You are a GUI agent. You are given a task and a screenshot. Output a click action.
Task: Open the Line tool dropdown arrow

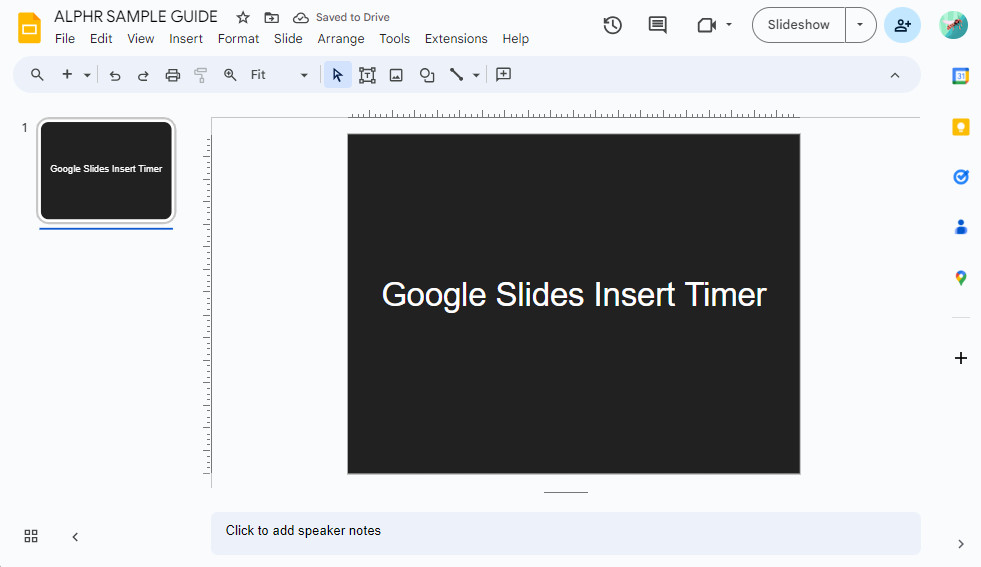point(476,75)
